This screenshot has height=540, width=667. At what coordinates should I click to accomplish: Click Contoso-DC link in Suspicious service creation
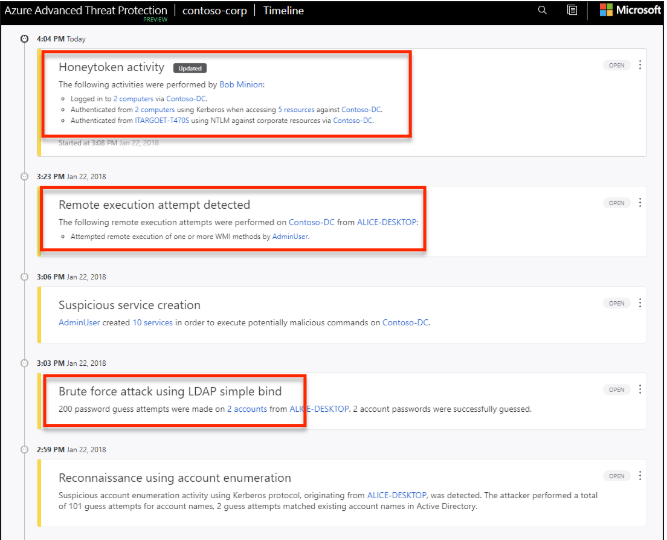[405, 323]
